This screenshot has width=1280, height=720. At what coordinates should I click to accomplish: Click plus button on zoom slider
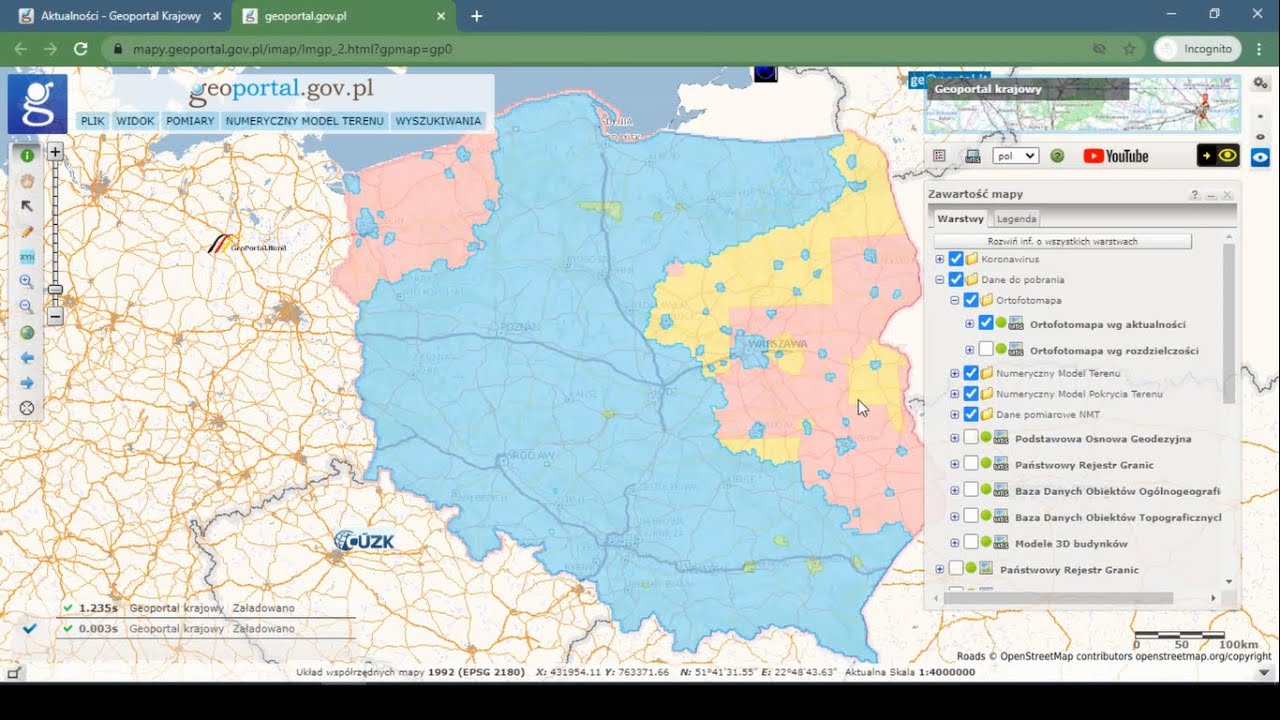pyautogui.click(x=55, y=152)
